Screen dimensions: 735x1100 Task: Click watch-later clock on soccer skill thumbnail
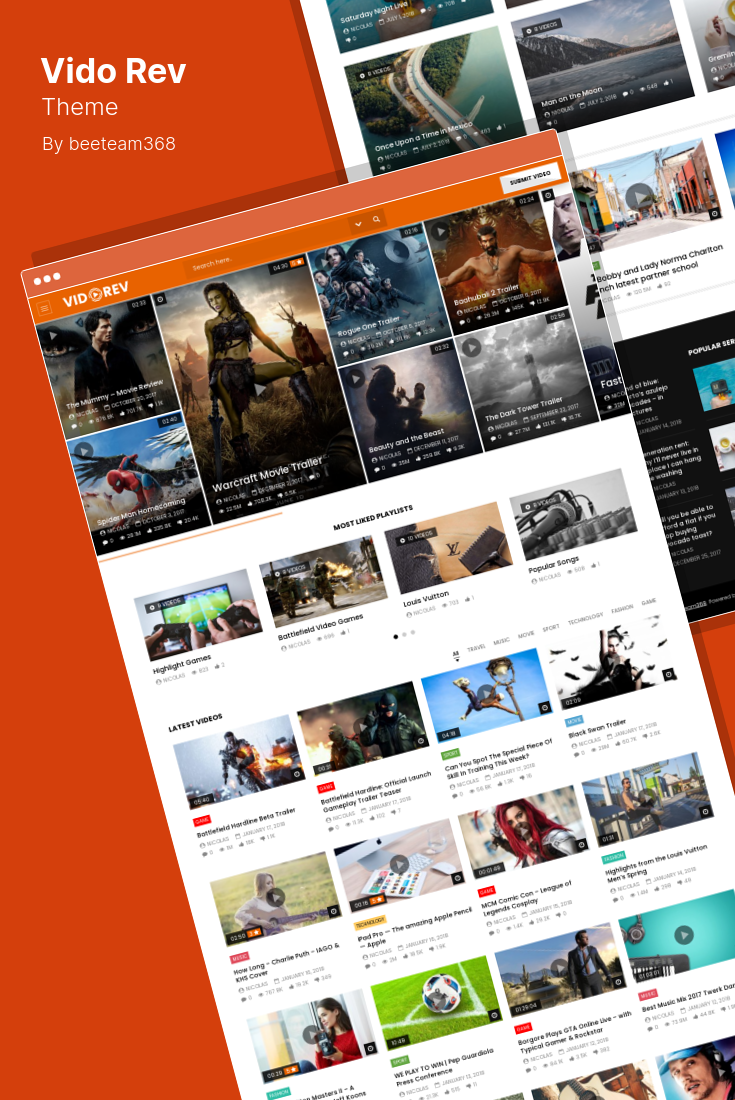pos(544,708)
